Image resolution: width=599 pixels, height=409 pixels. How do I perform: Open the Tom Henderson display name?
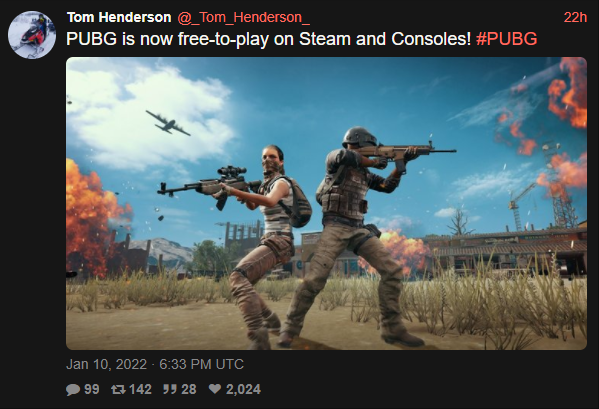pos(119,18)
